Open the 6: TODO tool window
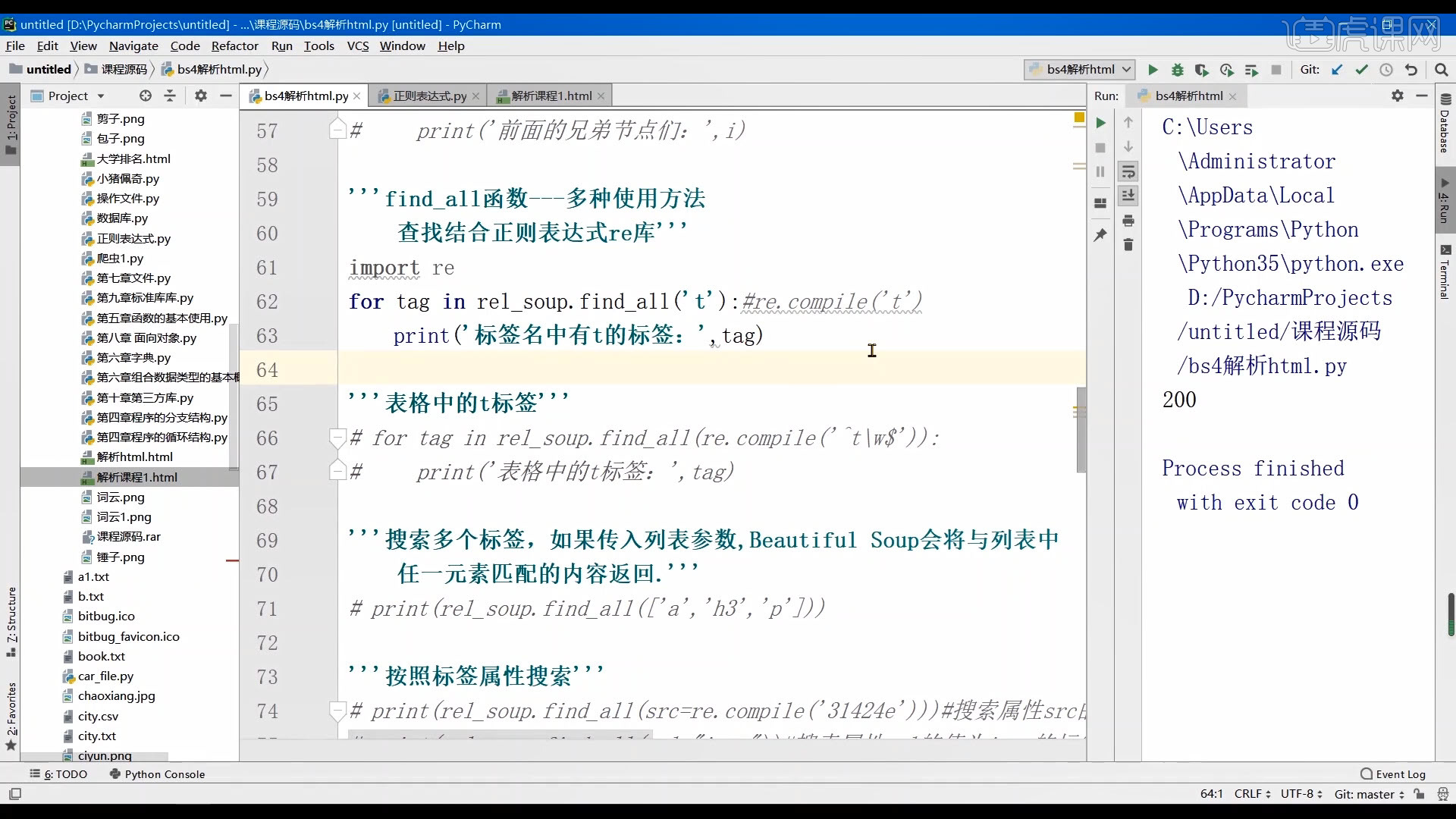Image resolution: width=1456 pixels, height=819 pixels. click(x=58, y=774)
